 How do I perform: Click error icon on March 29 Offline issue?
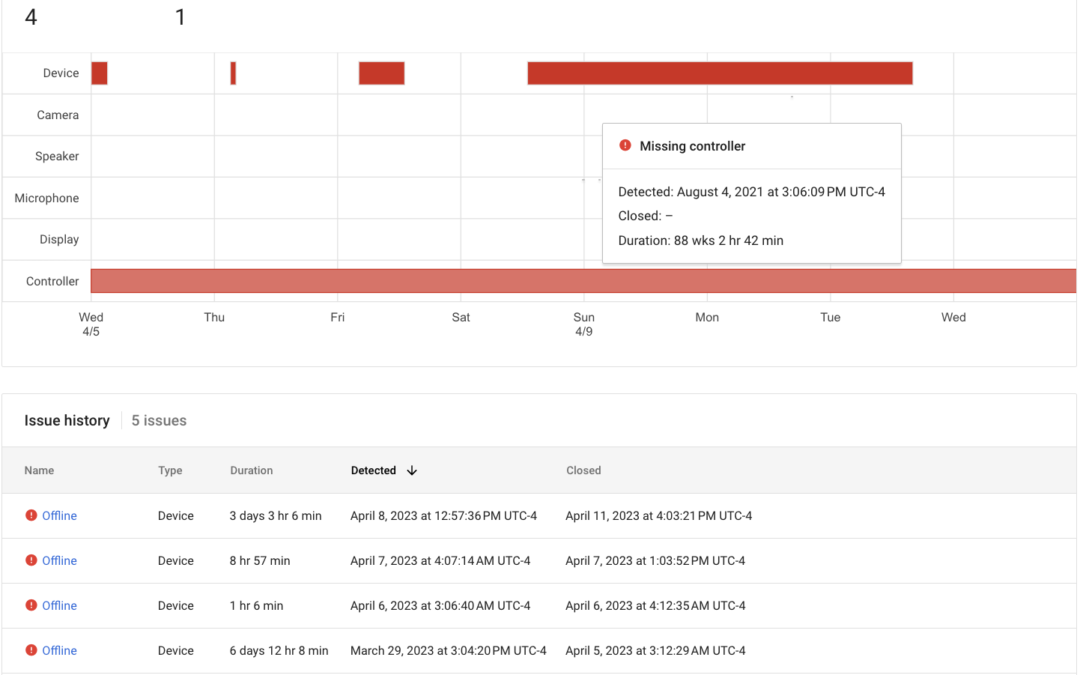31,650
